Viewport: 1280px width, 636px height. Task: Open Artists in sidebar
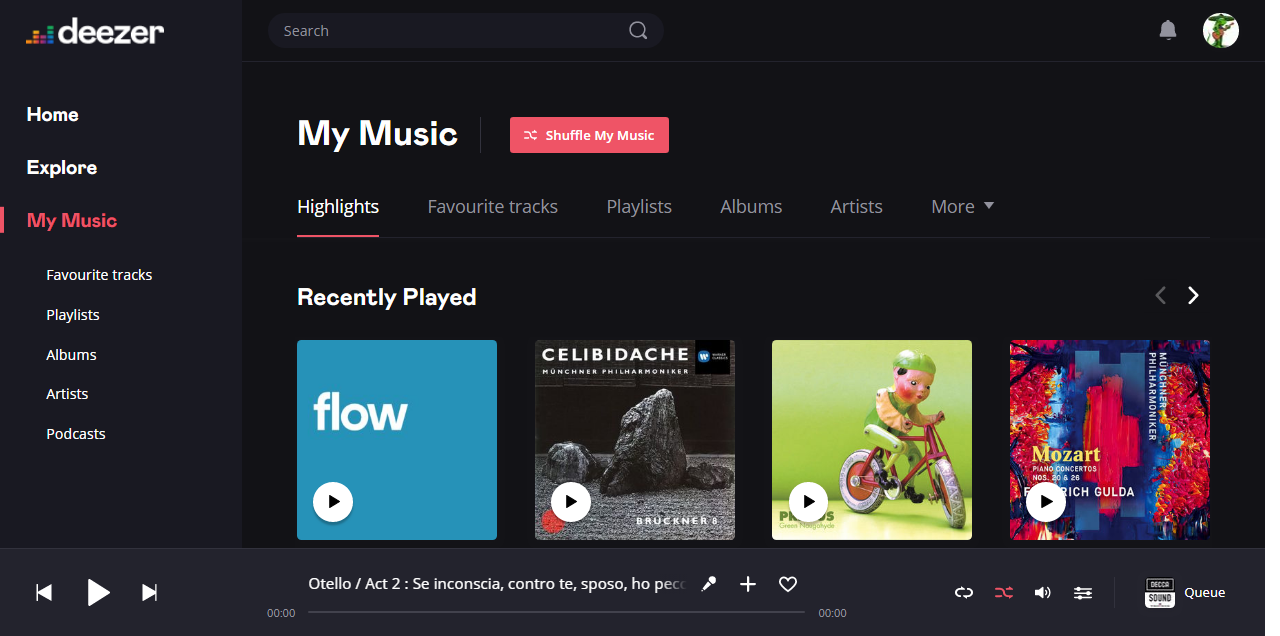click(67, 394)
